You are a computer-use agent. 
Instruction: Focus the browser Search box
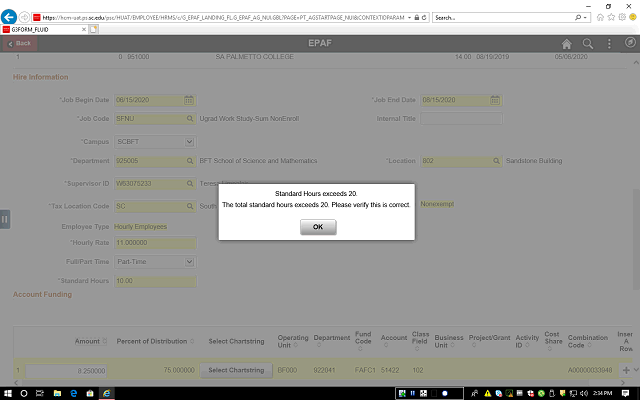(x=504, y=18)
